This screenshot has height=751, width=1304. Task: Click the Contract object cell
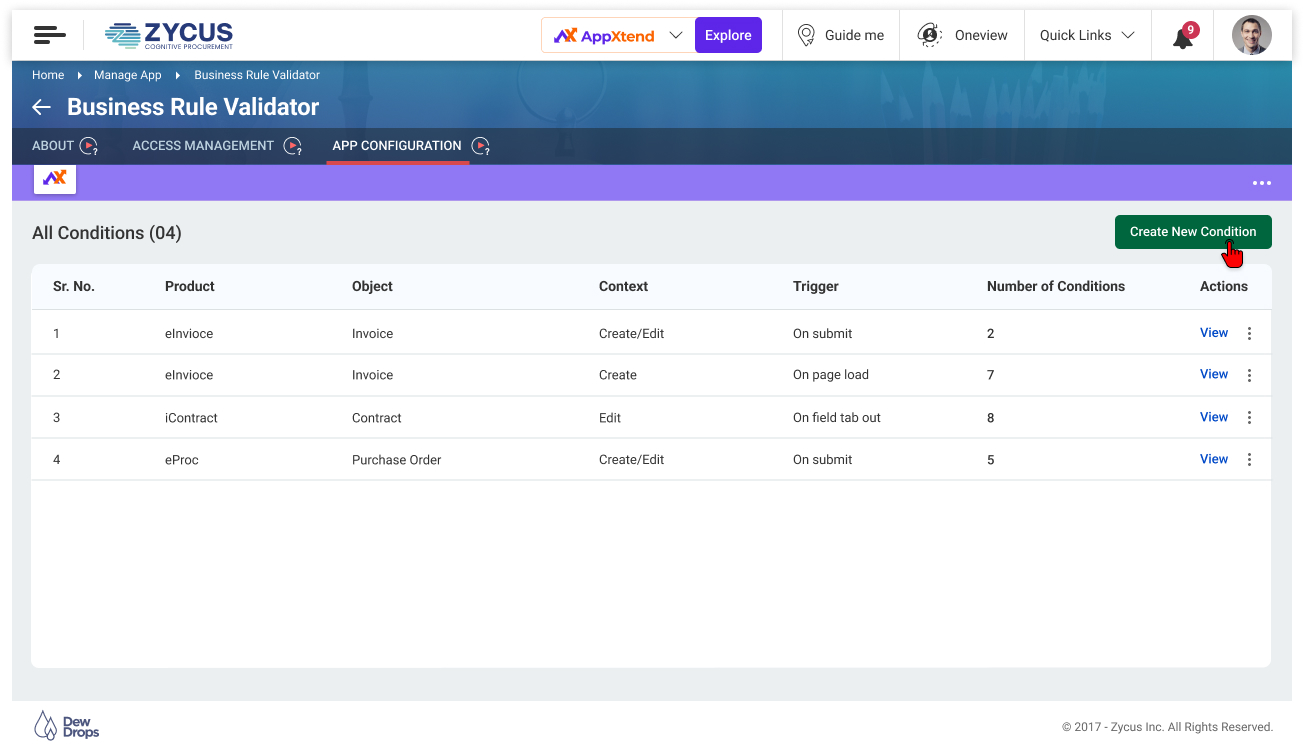(377, 418)
